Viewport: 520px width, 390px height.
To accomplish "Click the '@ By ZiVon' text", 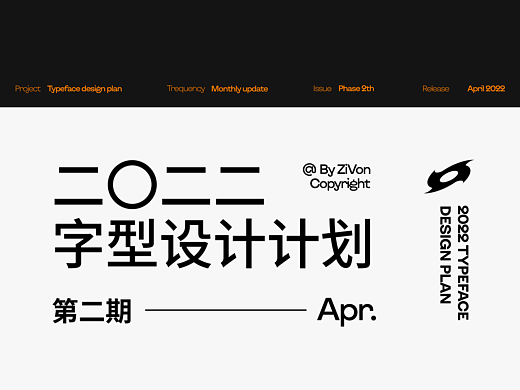I will click(337, 170).
